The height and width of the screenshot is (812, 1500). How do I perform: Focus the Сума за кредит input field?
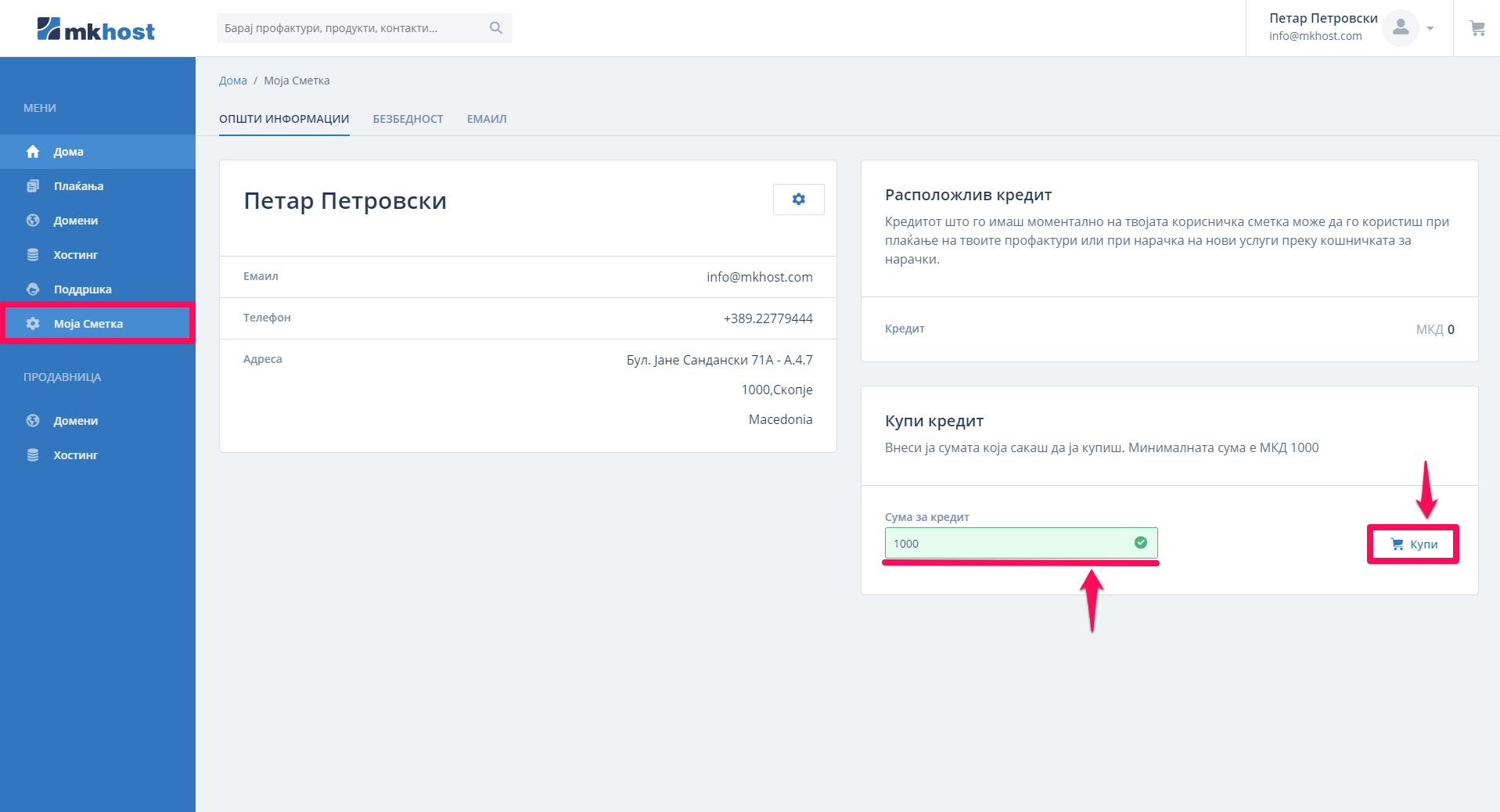(1009, 543)
